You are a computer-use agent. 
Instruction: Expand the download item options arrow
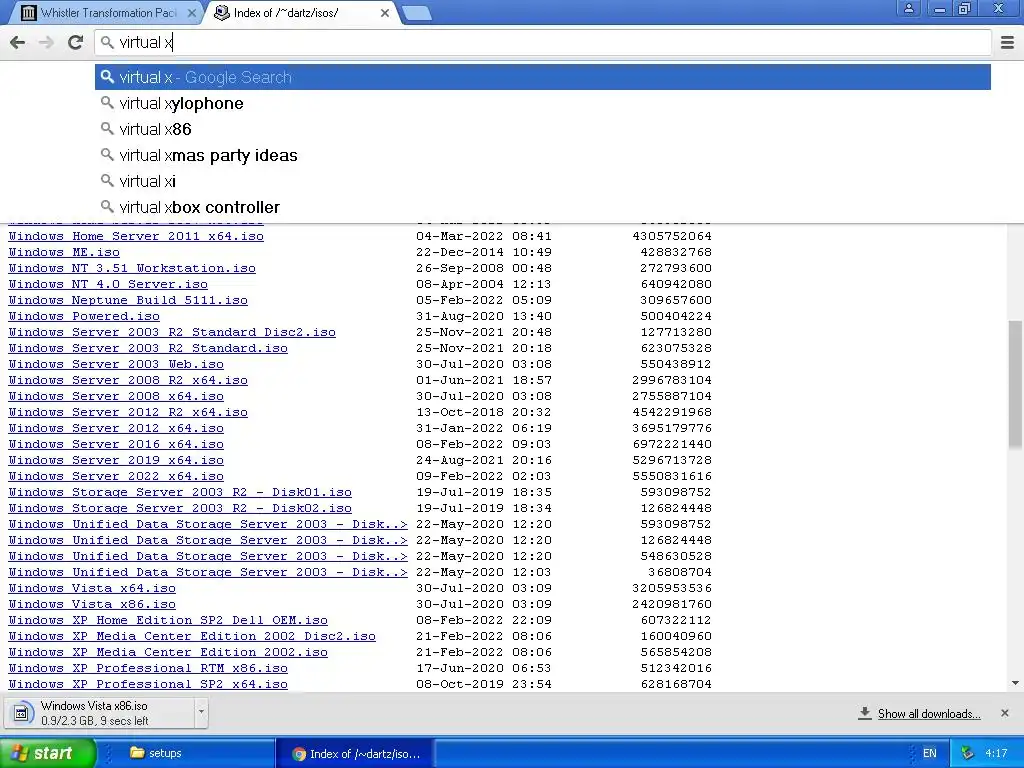pos(201,712)
